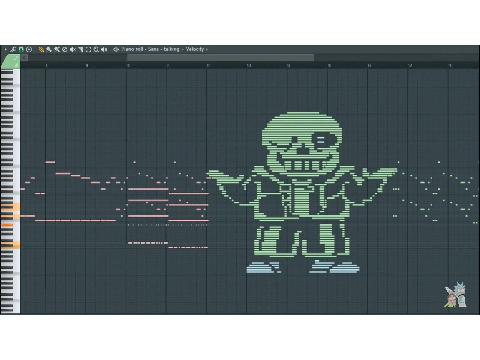
Task: Click the target channel icon before title
Action: pos(116,49)
